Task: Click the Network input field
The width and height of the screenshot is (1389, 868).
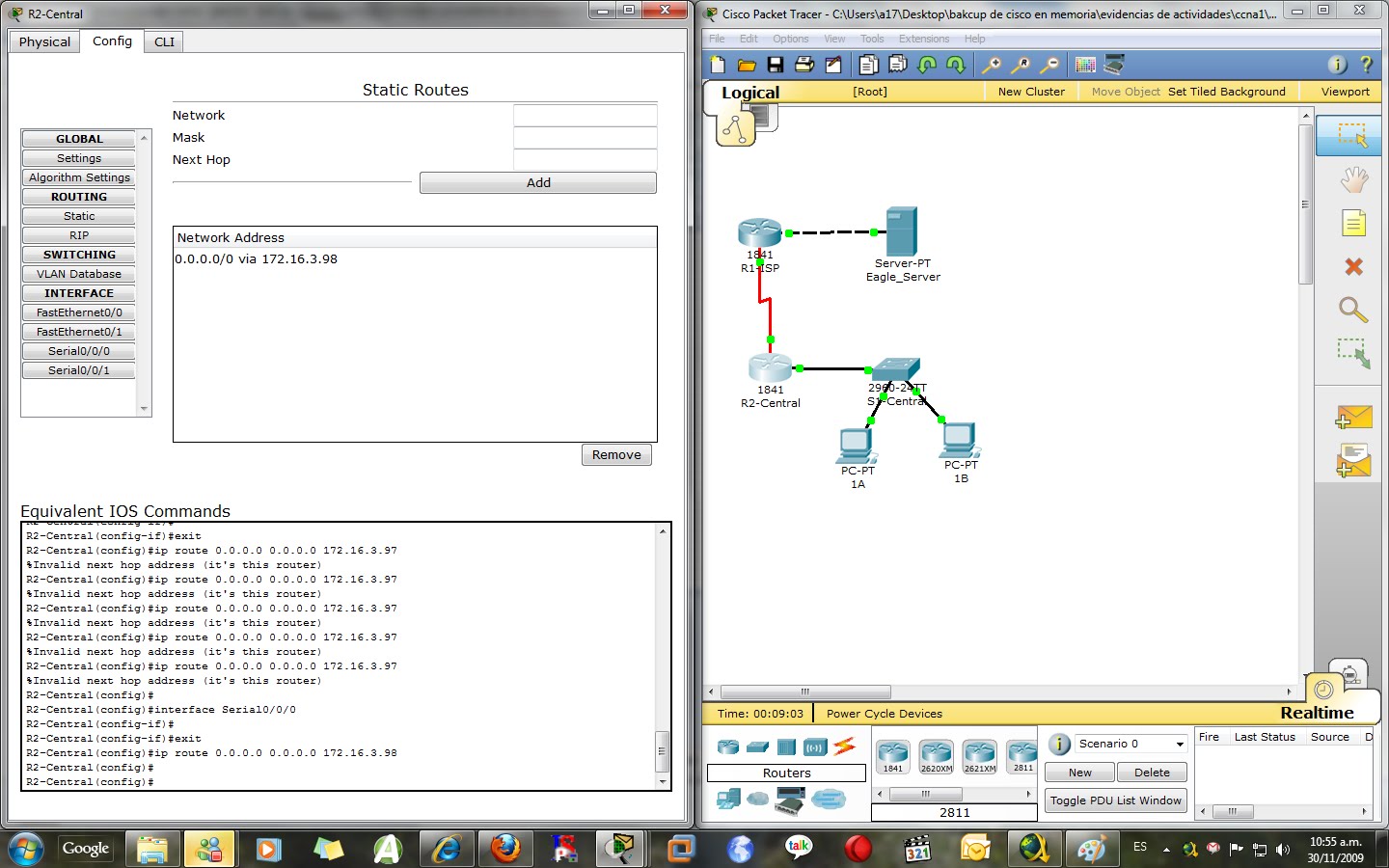Action: coord(585,116)
